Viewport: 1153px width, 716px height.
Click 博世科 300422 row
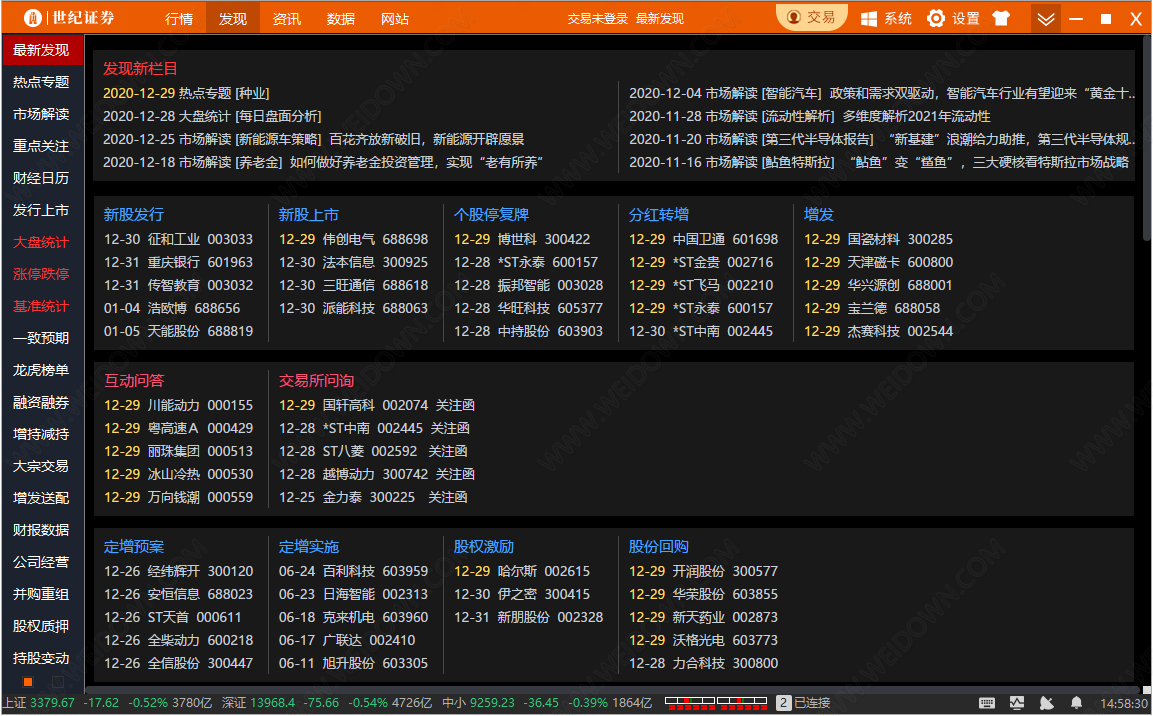coord(521,240)
